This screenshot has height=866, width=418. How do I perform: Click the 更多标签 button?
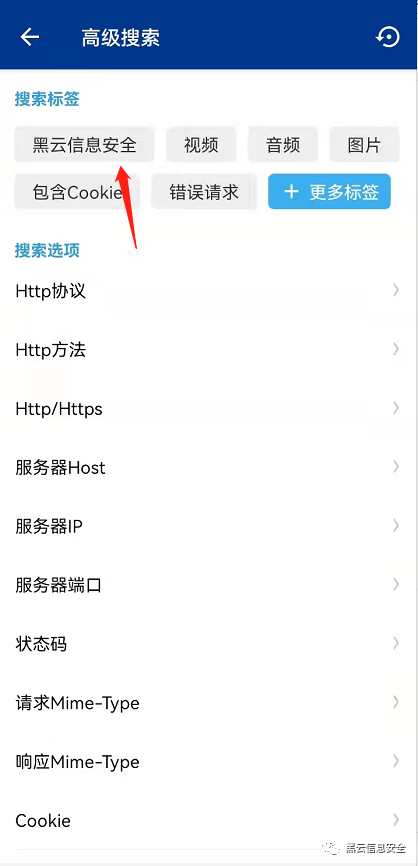click(330, 192)
